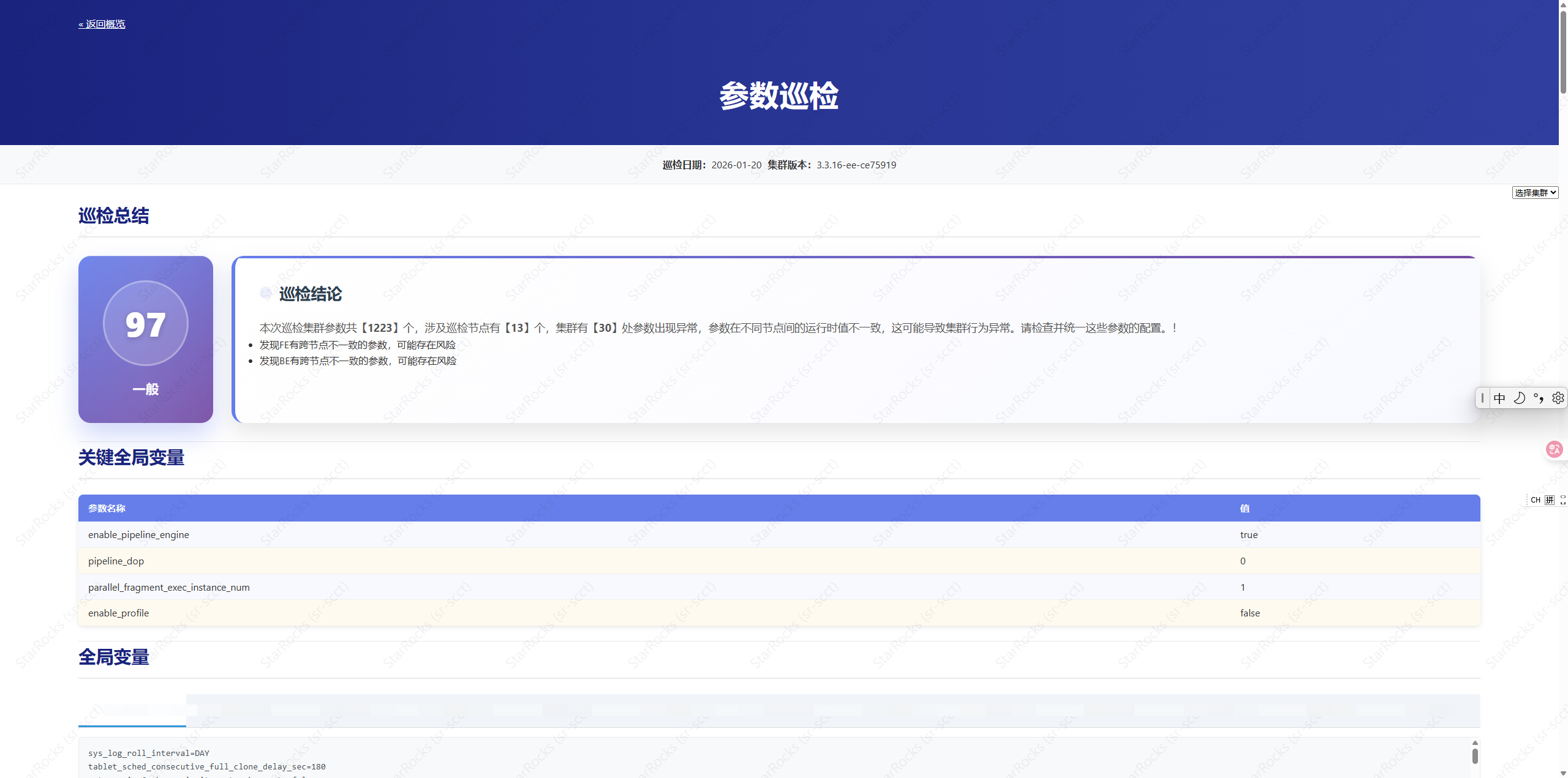
Task: Toggle the IME 中 Chinese/English mode
Action: [x=1499, y=398]
